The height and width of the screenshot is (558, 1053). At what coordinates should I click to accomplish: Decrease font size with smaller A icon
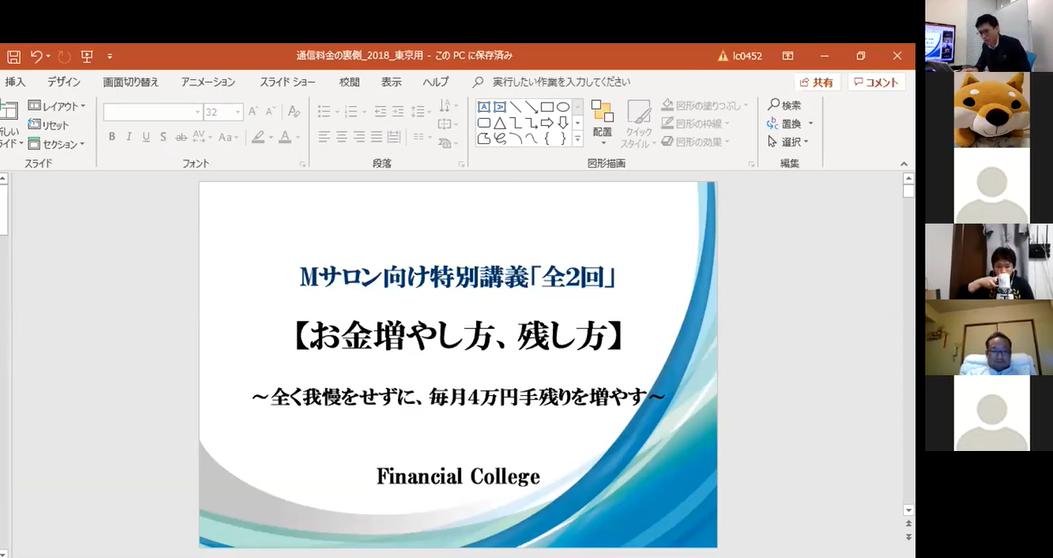[270, 111]
